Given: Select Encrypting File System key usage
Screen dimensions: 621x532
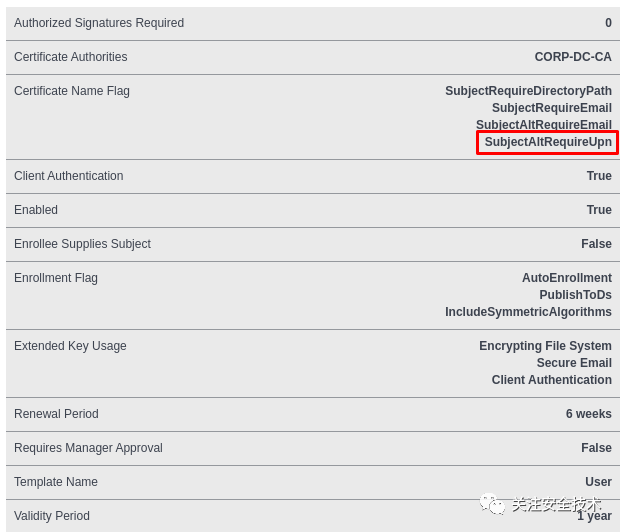Looking at the screenshot, I should [545, 346].
